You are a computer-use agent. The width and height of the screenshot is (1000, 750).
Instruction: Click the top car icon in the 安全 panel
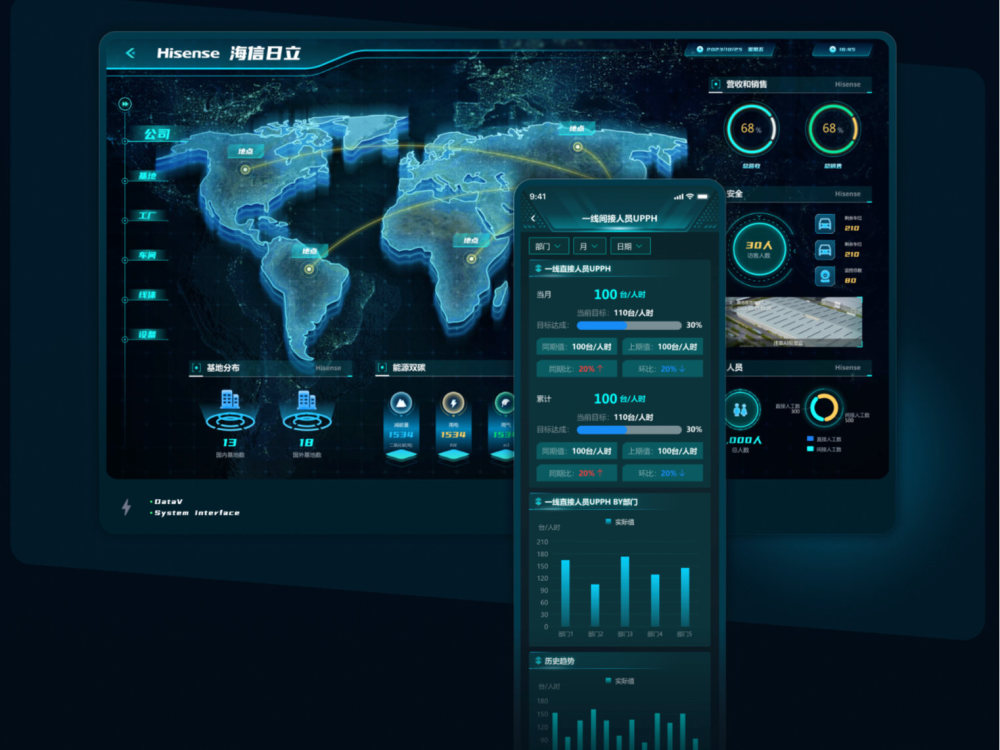point(825,224)
